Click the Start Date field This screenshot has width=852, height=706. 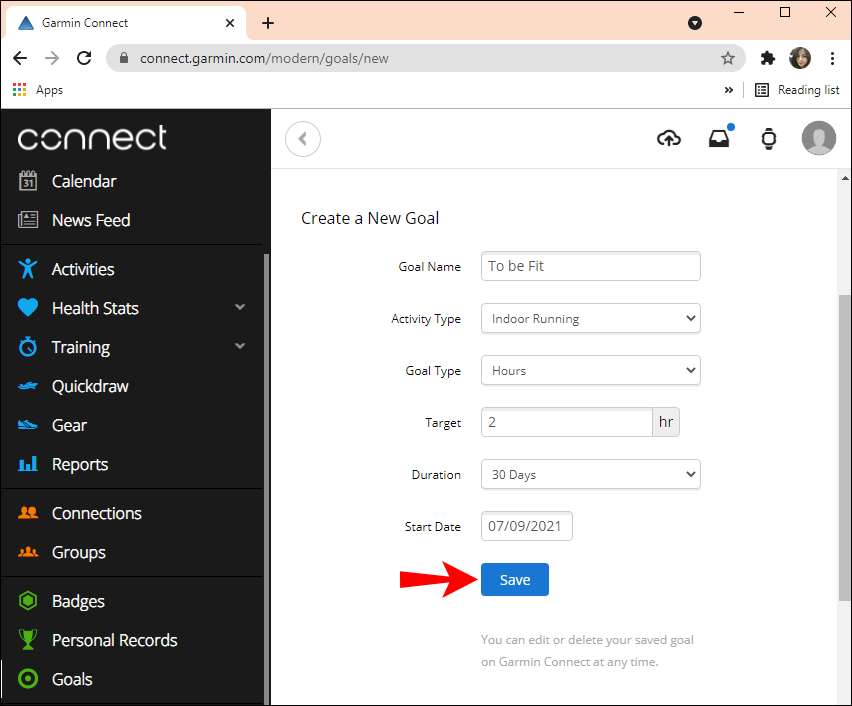(x=527, y=527)
